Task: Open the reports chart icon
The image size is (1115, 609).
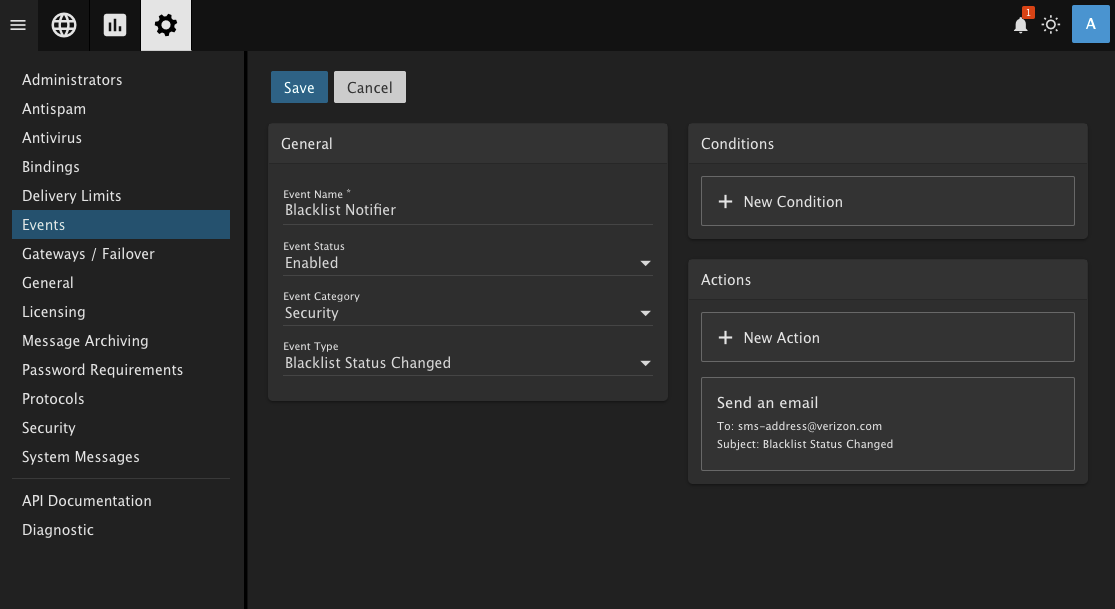Action: tap(115, 25)
